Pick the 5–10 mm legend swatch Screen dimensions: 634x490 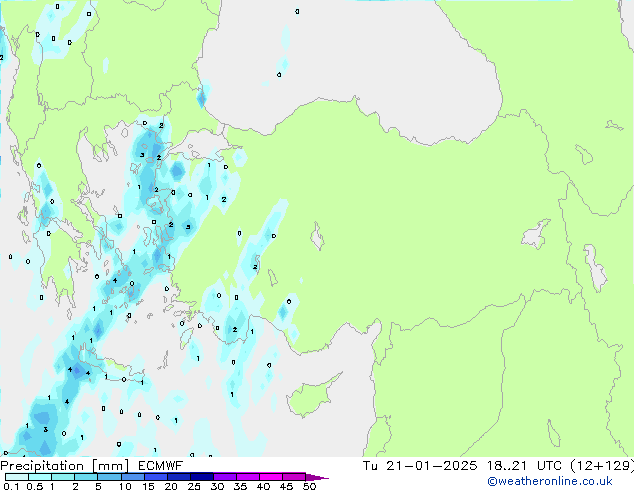pos(109,477)
